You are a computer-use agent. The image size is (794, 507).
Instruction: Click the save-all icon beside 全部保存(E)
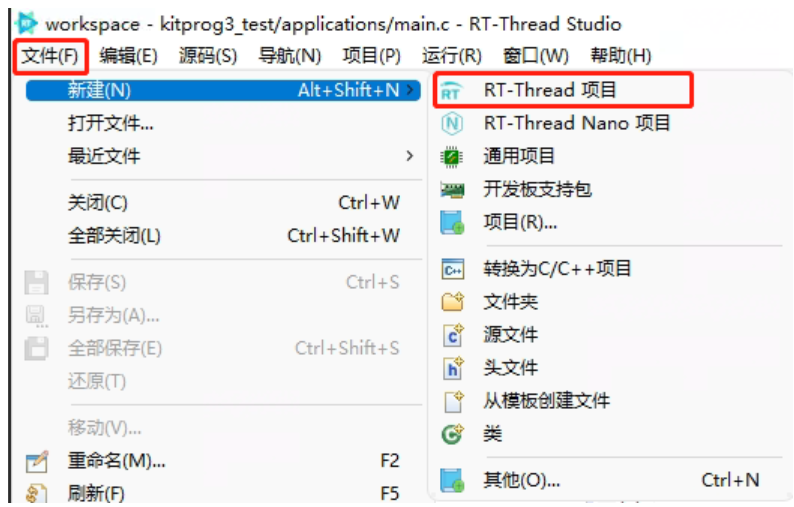coord(36,348)
